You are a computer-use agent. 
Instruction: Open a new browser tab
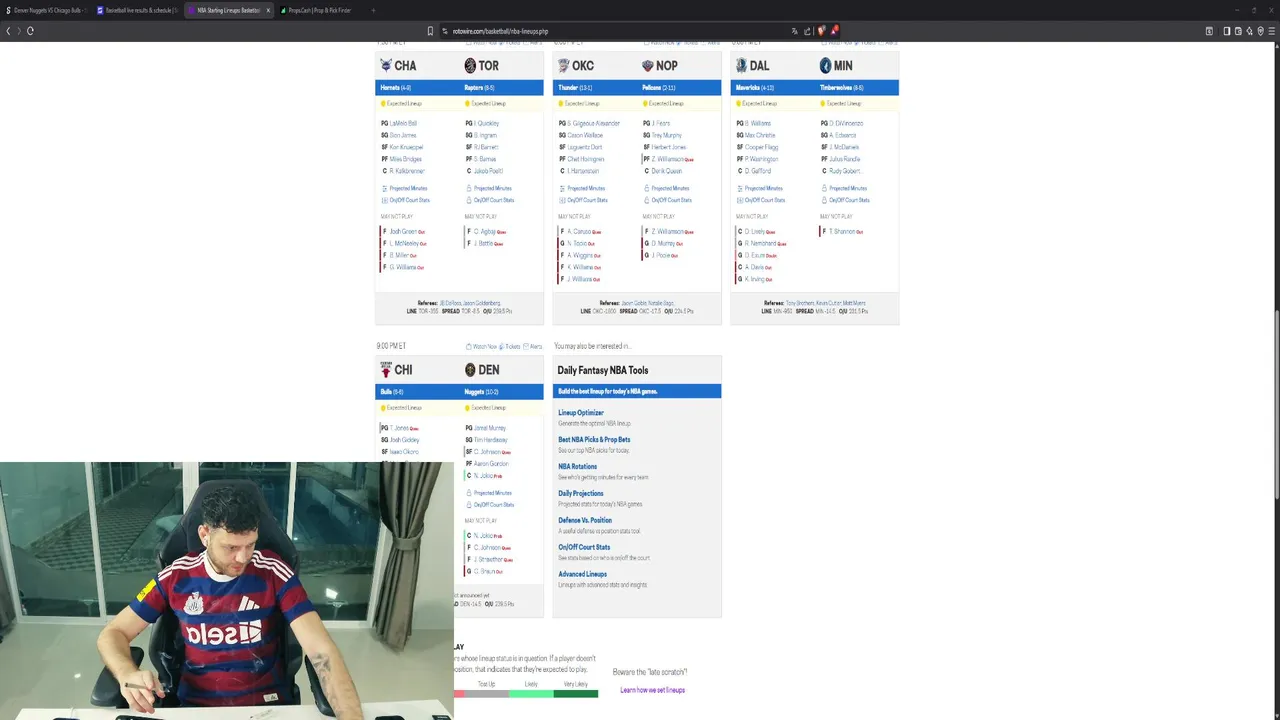pos(373,10)
